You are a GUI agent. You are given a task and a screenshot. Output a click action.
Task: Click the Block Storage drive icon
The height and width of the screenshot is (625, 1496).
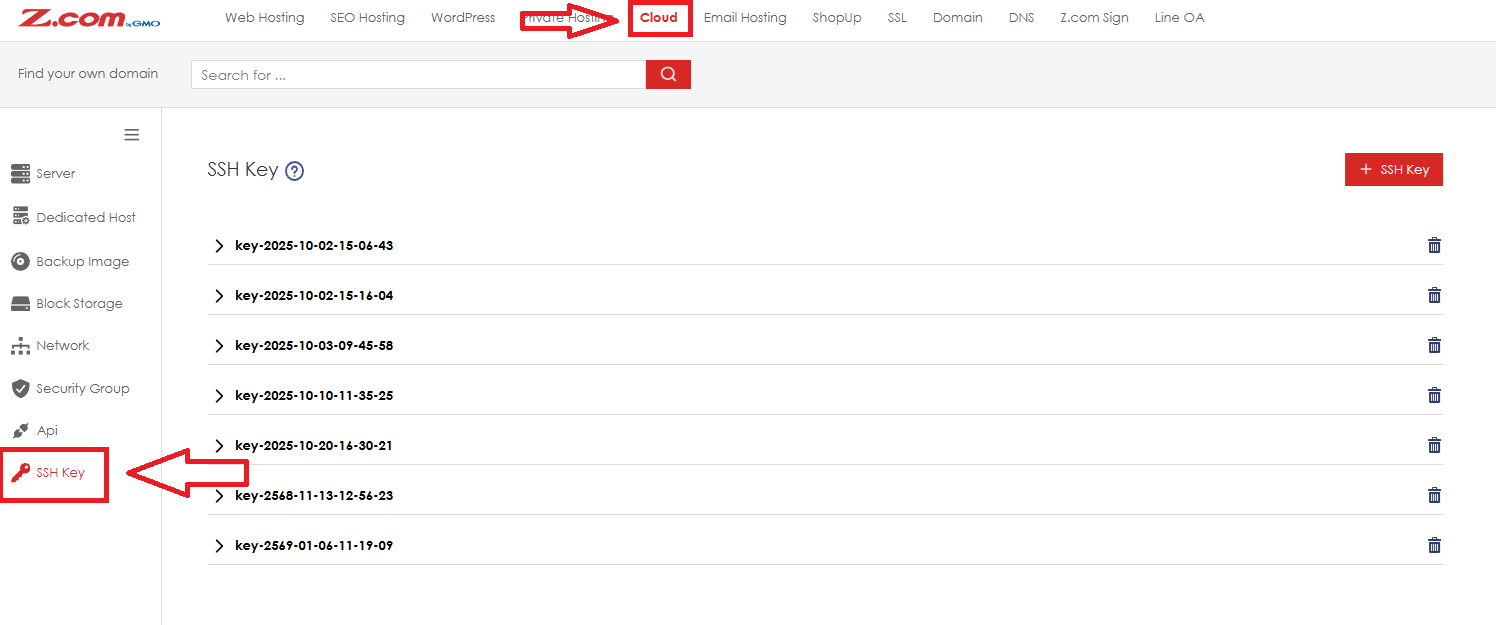20,303
